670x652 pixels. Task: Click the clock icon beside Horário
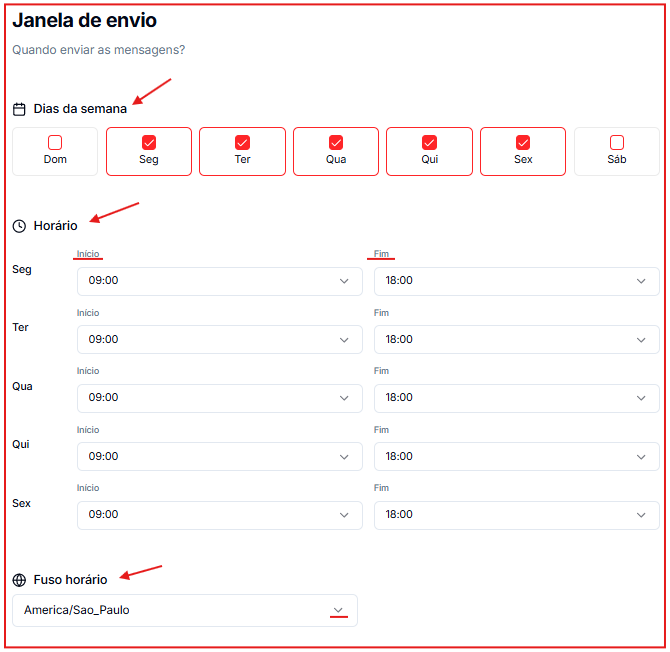click(x=19, y=226)
